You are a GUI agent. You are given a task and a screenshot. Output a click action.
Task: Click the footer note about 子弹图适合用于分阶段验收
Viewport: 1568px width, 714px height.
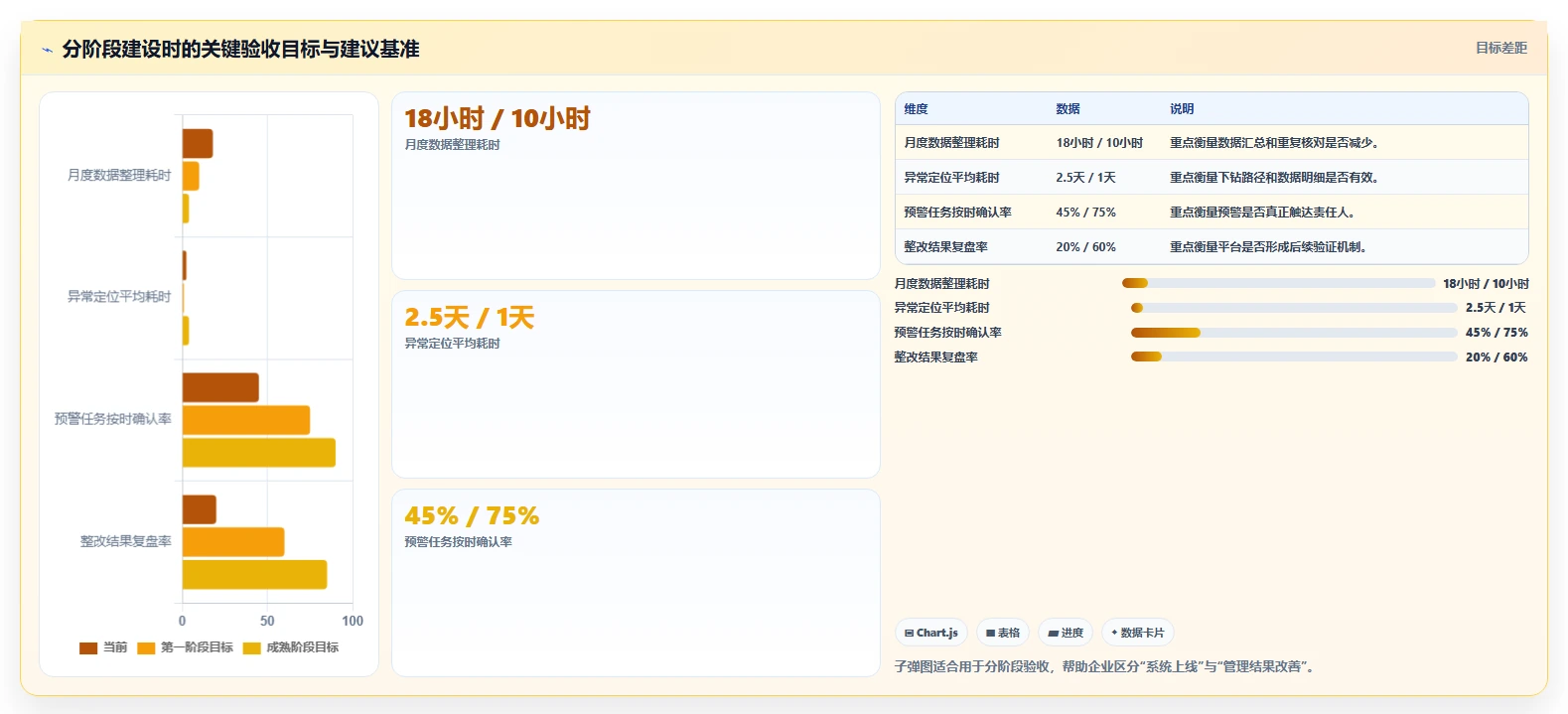pyautogui.click(x=1107, y=666)
